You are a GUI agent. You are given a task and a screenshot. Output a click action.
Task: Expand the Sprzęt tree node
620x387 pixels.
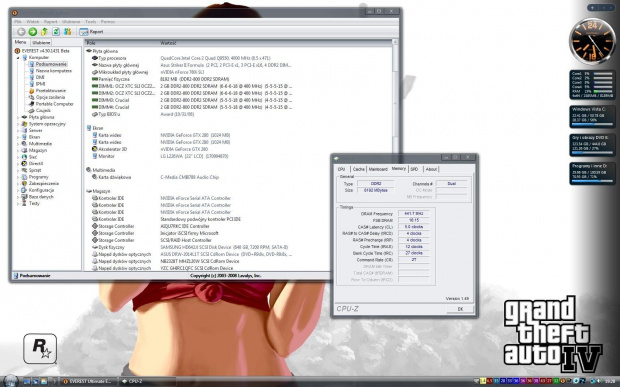click(x=18, y=170)
